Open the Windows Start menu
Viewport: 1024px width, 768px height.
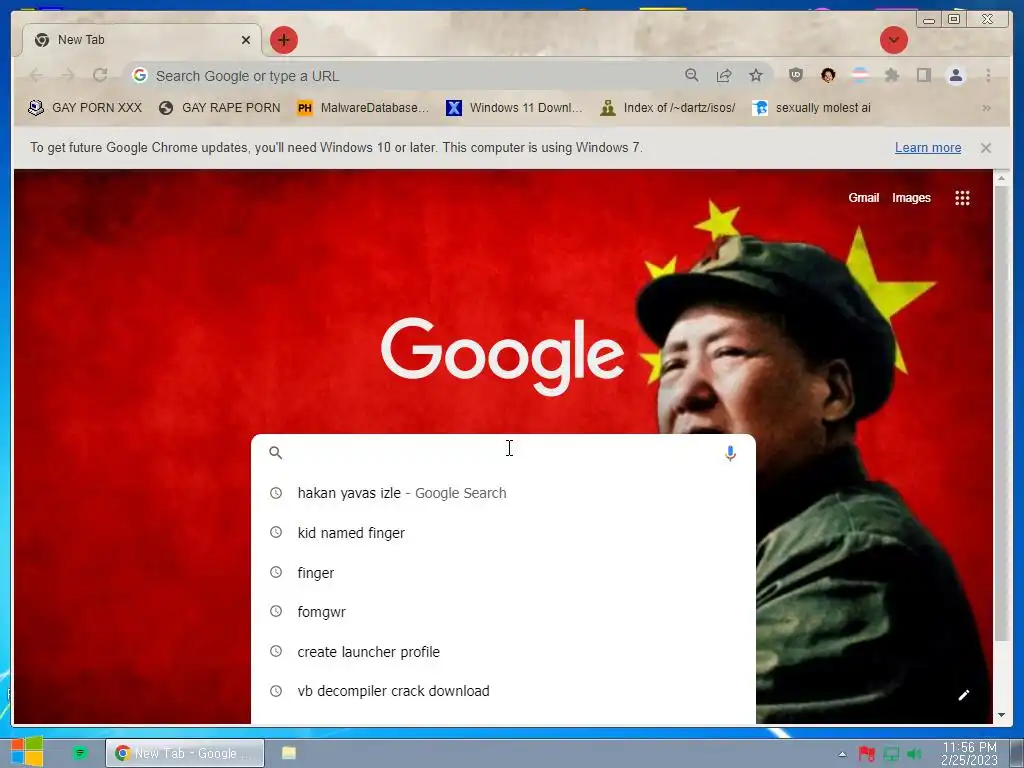pyautogui.click(x=27, y=752)
